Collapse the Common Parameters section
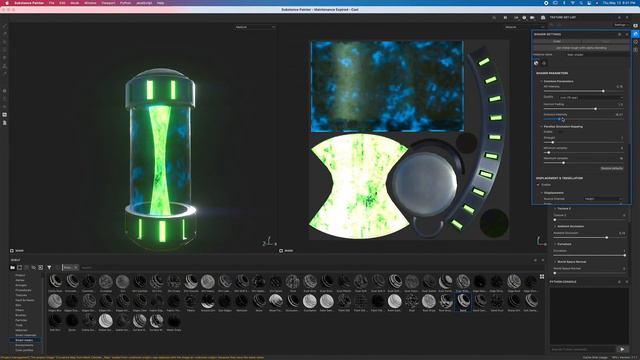Viewport: 640px width, 360px height. pos(542,81)
